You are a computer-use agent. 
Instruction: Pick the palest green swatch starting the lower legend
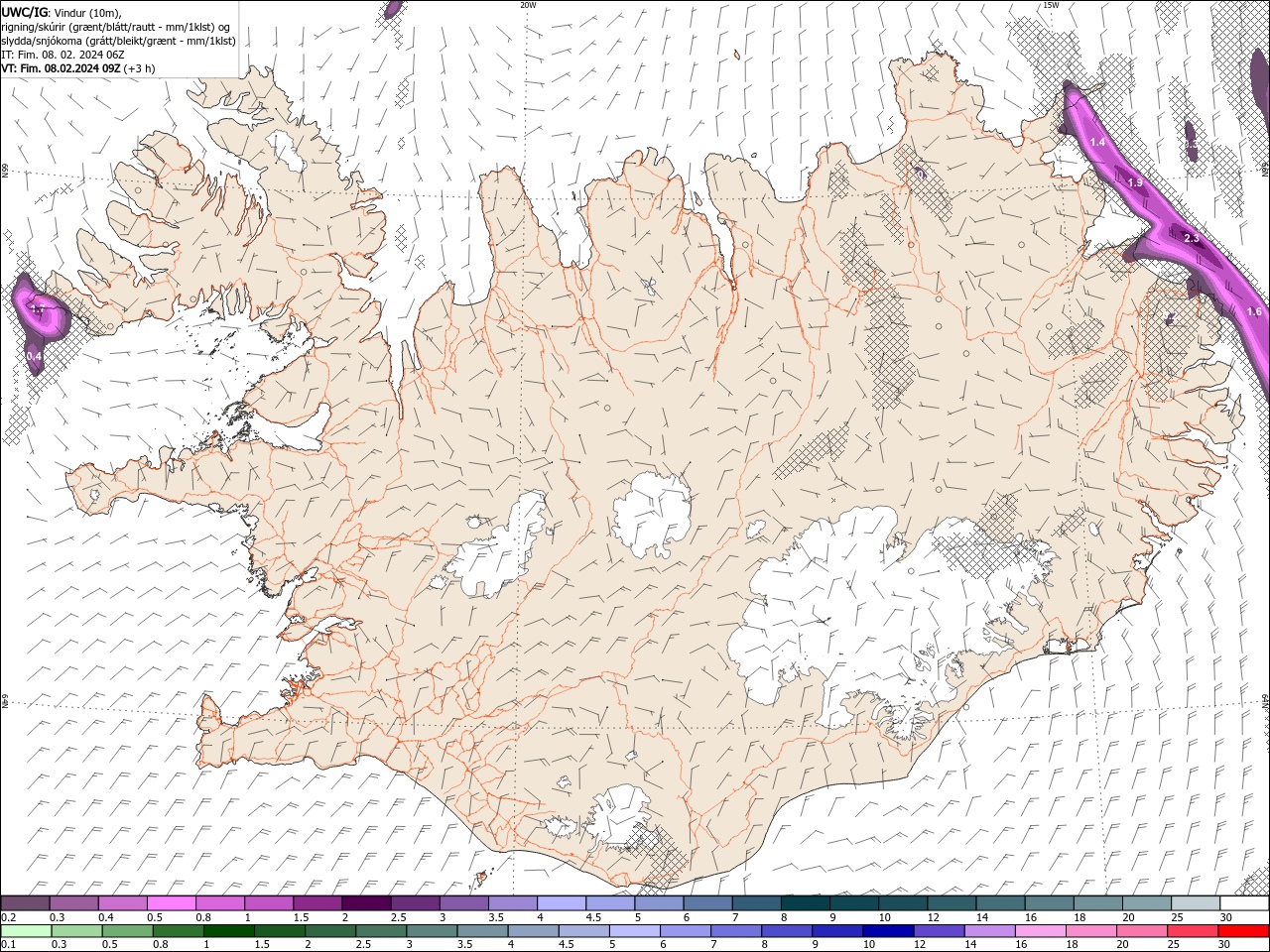click(x=26, y=931)
